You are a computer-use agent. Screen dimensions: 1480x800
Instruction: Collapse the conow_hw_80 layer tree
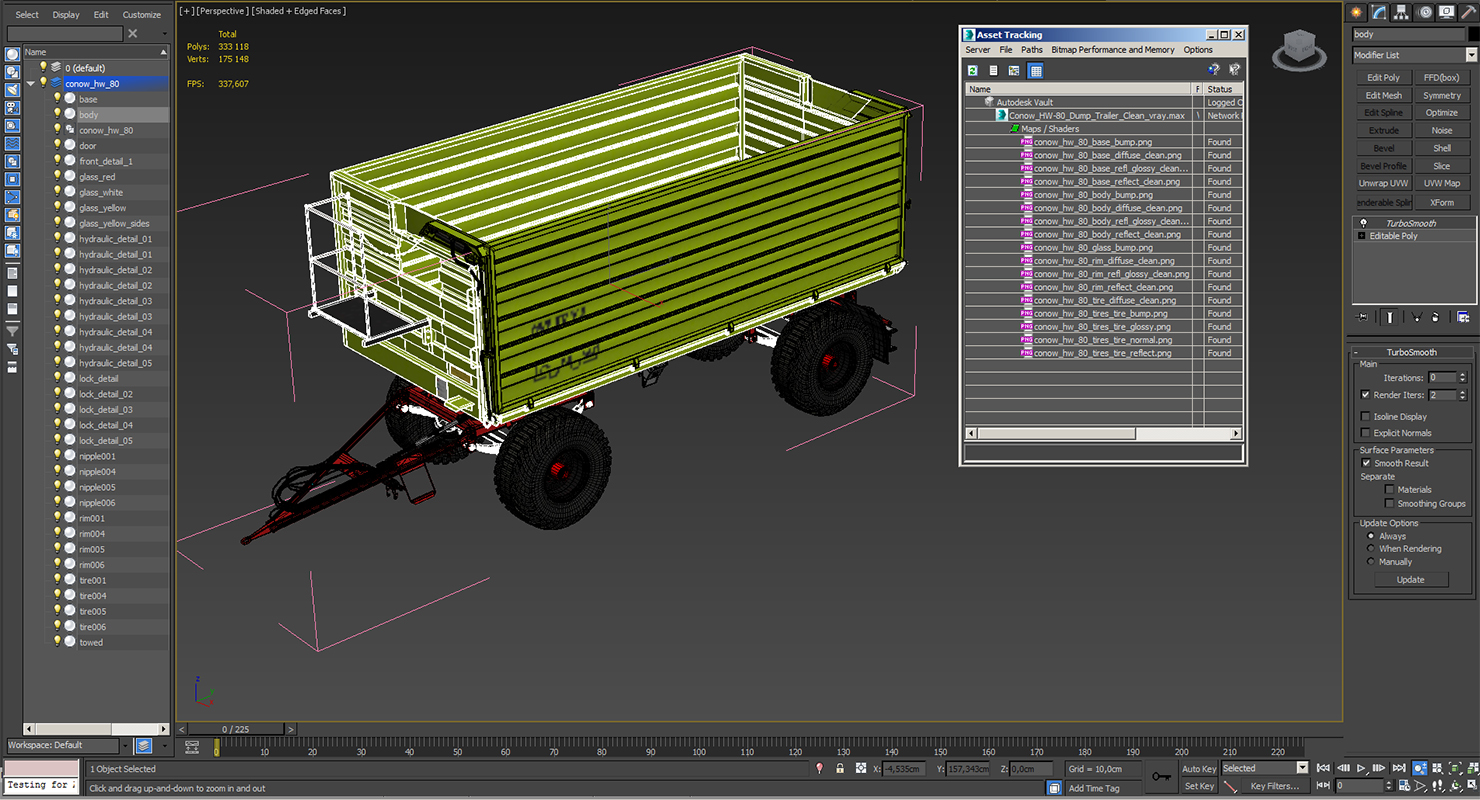pyautogui.click(x=30, y=83)
